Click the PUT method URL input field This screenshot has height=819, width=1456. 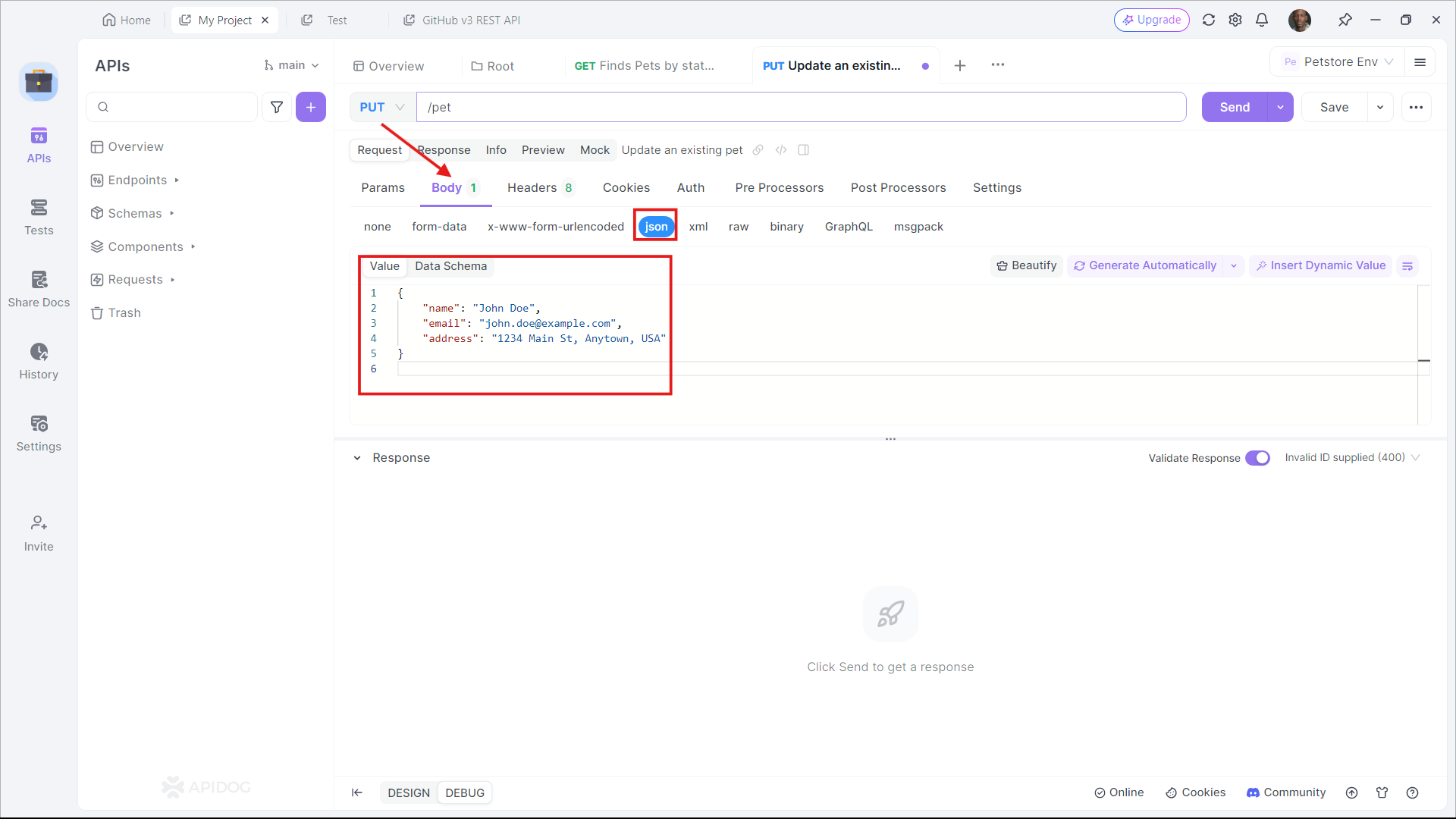tap(800, 107)
